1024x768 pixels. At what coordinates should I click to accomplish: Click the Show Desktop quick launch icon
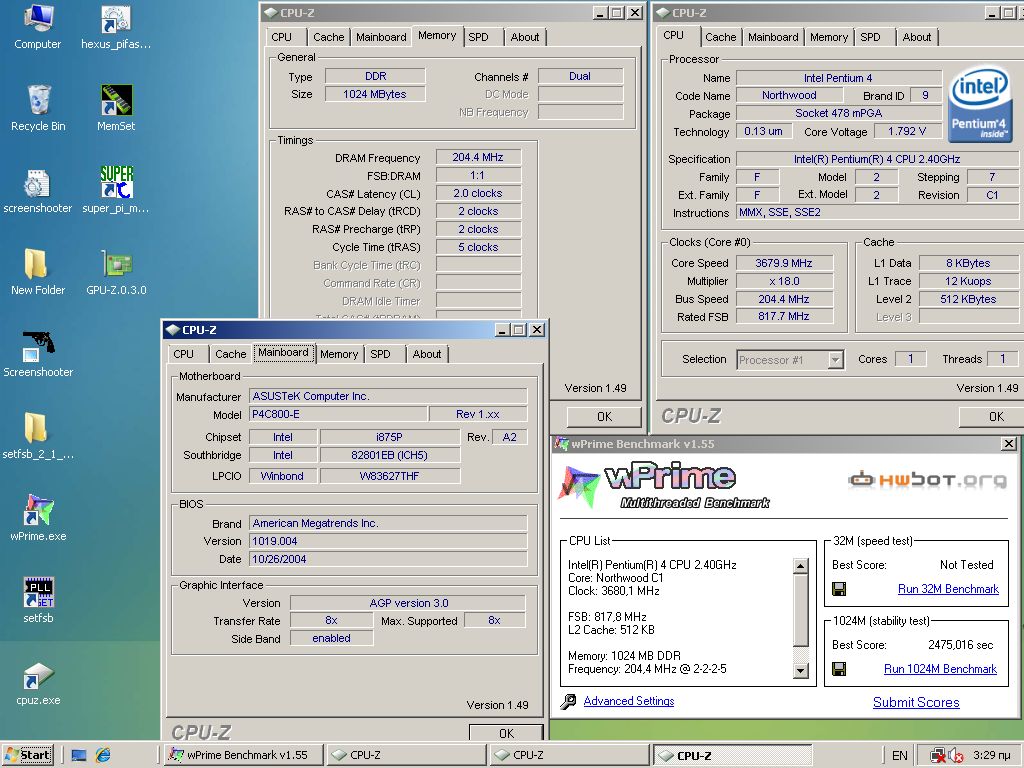pos(79,756)
